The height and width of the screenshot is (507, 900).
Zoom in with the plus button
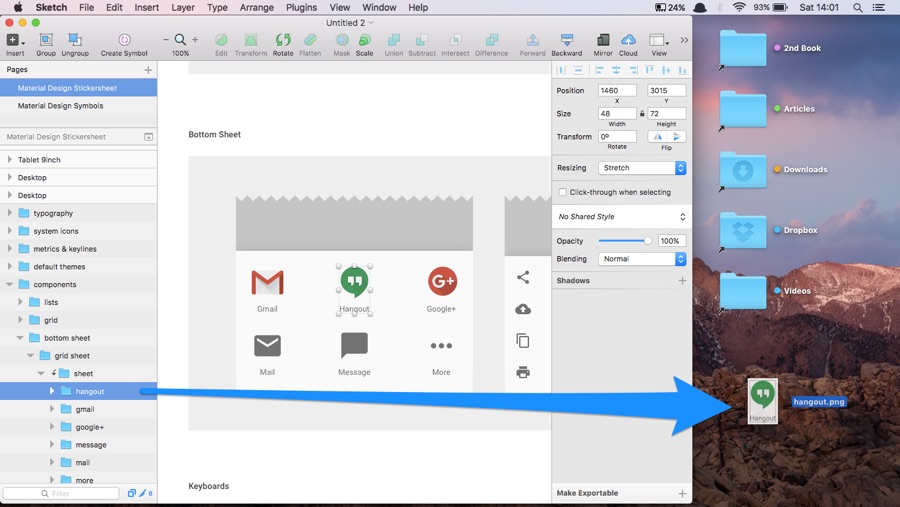195,40
